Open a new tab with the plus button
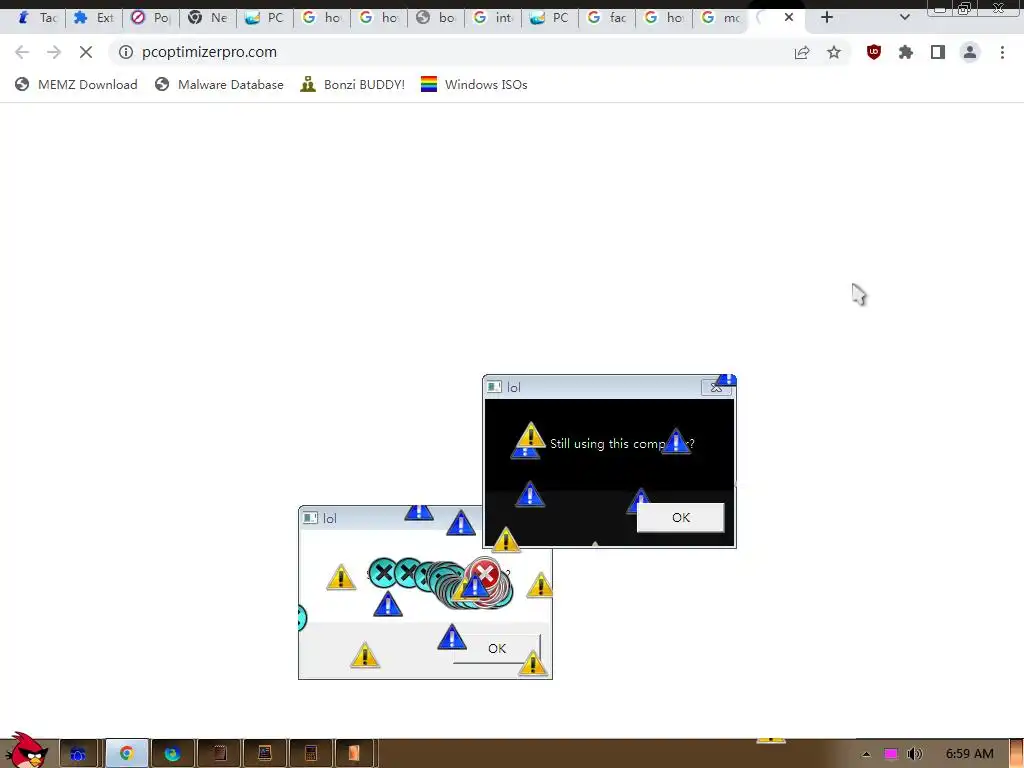1024x768 pixels. (827, 18)
